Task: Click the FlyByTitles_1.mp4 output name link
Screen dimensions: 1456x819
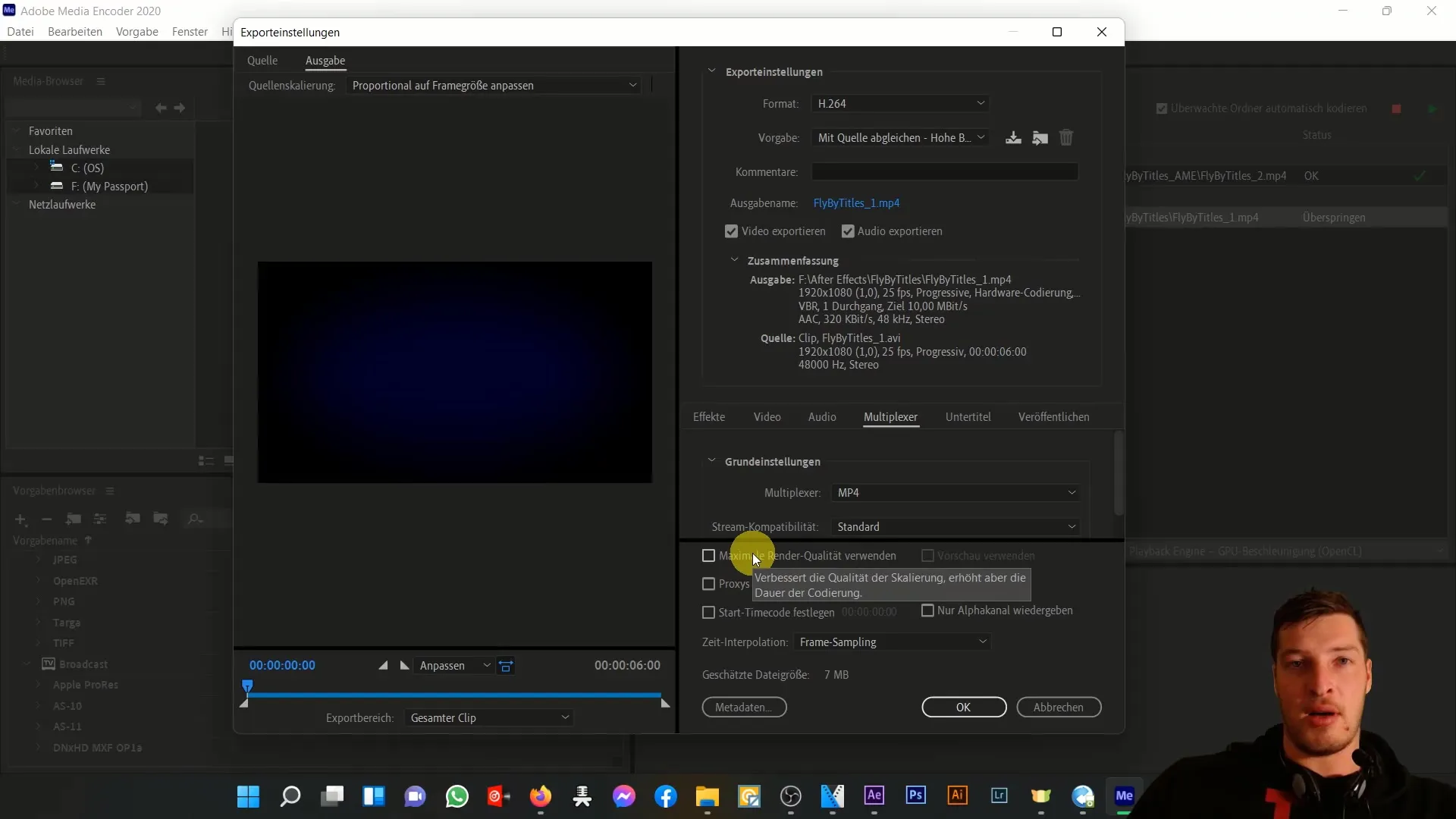Action: [856, 203]
